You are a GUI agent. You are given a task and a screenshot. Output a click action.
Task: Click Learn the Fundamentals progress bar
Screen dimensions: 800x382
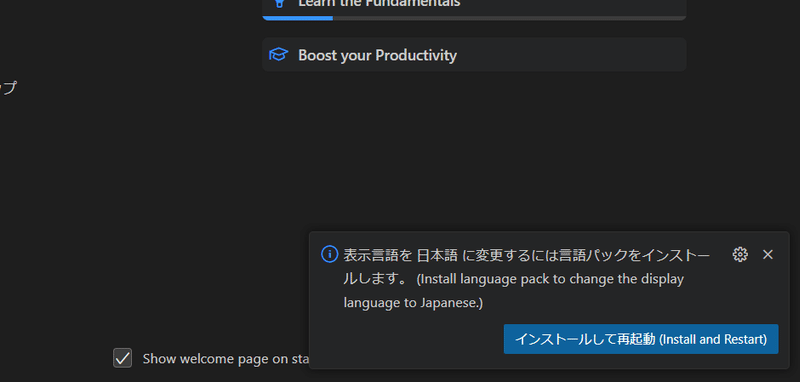click(474, 18)
